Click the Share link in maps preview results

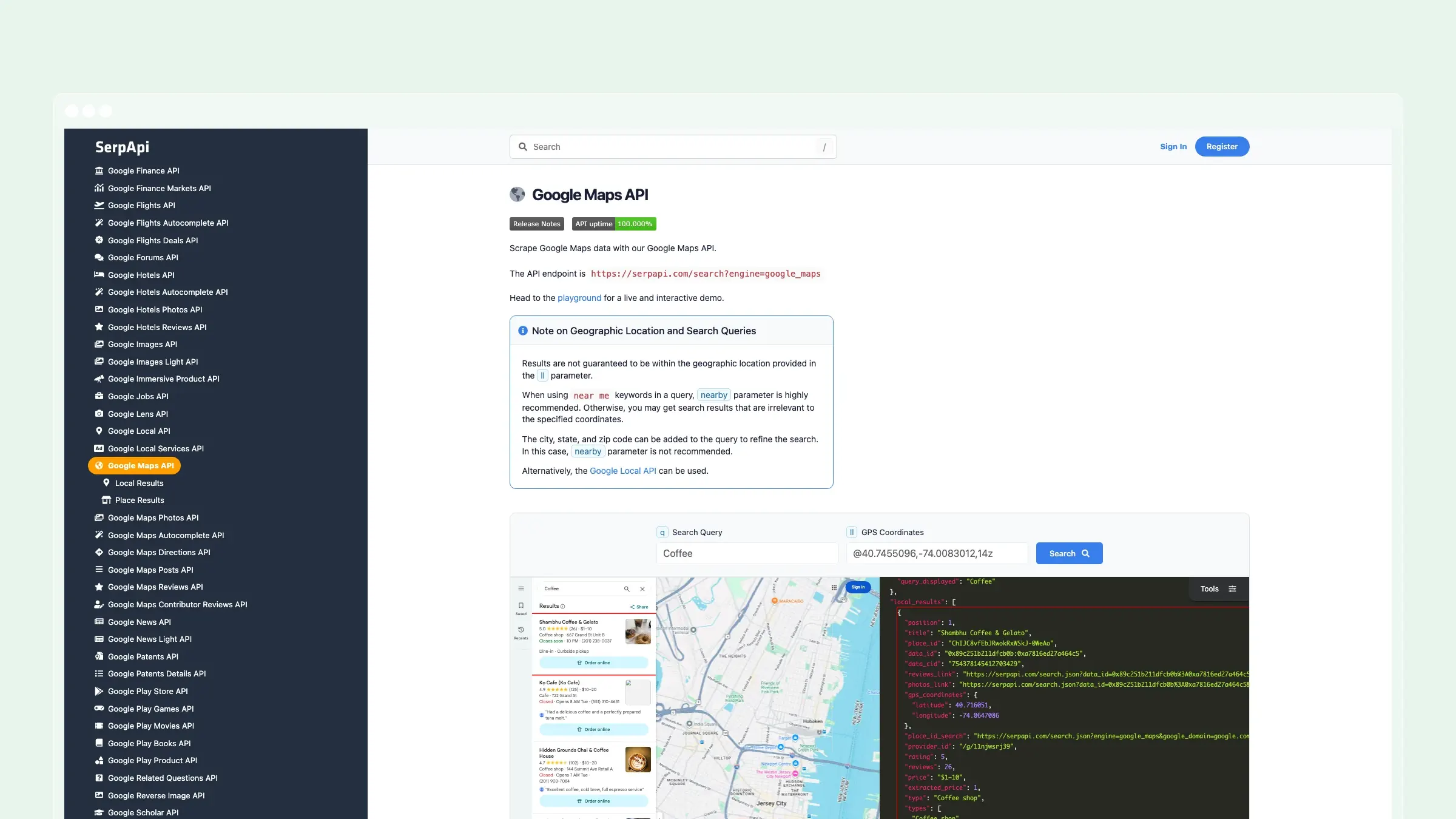pos(639,607)
